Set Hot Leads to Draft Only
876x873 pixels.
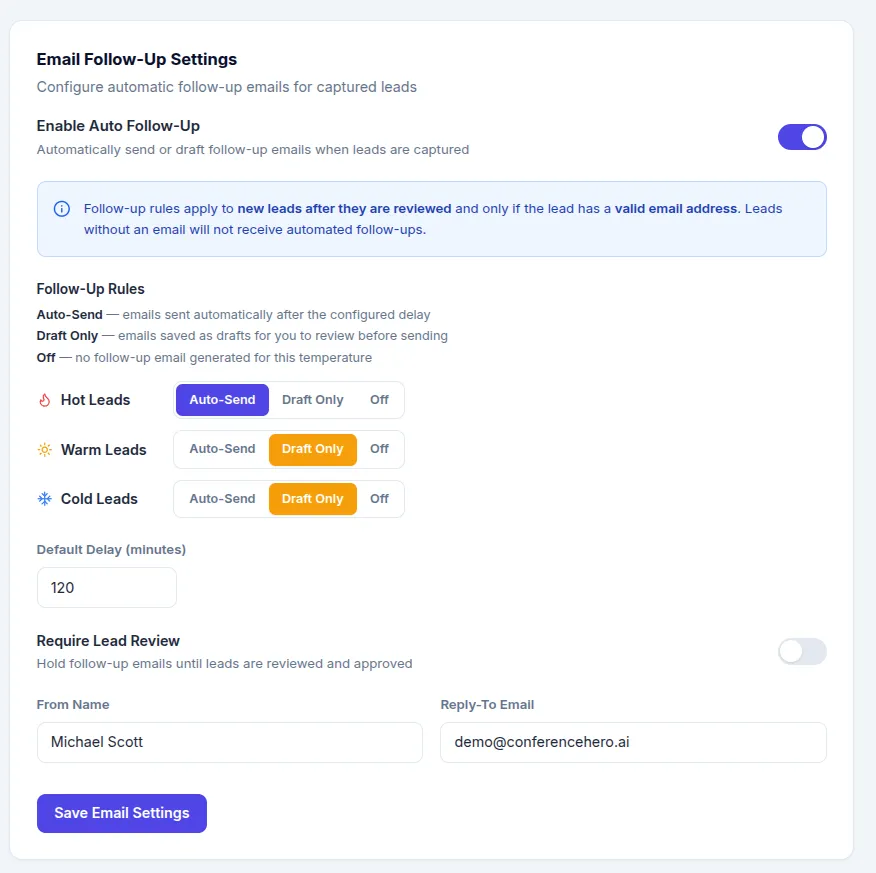point(312,399)
